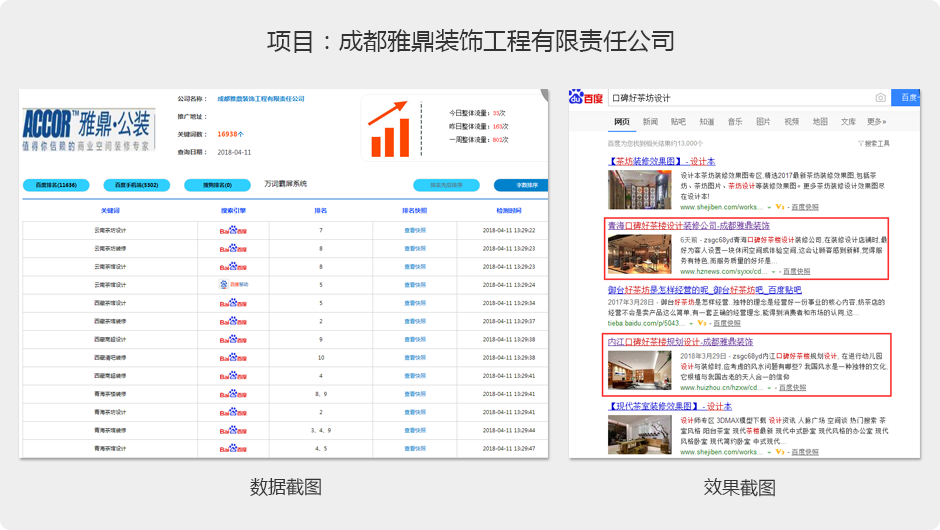The width and height of the screenshot is (940, 530).
Task: Click the 百度移动 engine icon in the rank 5 row
Action: (x=233, y=285)
